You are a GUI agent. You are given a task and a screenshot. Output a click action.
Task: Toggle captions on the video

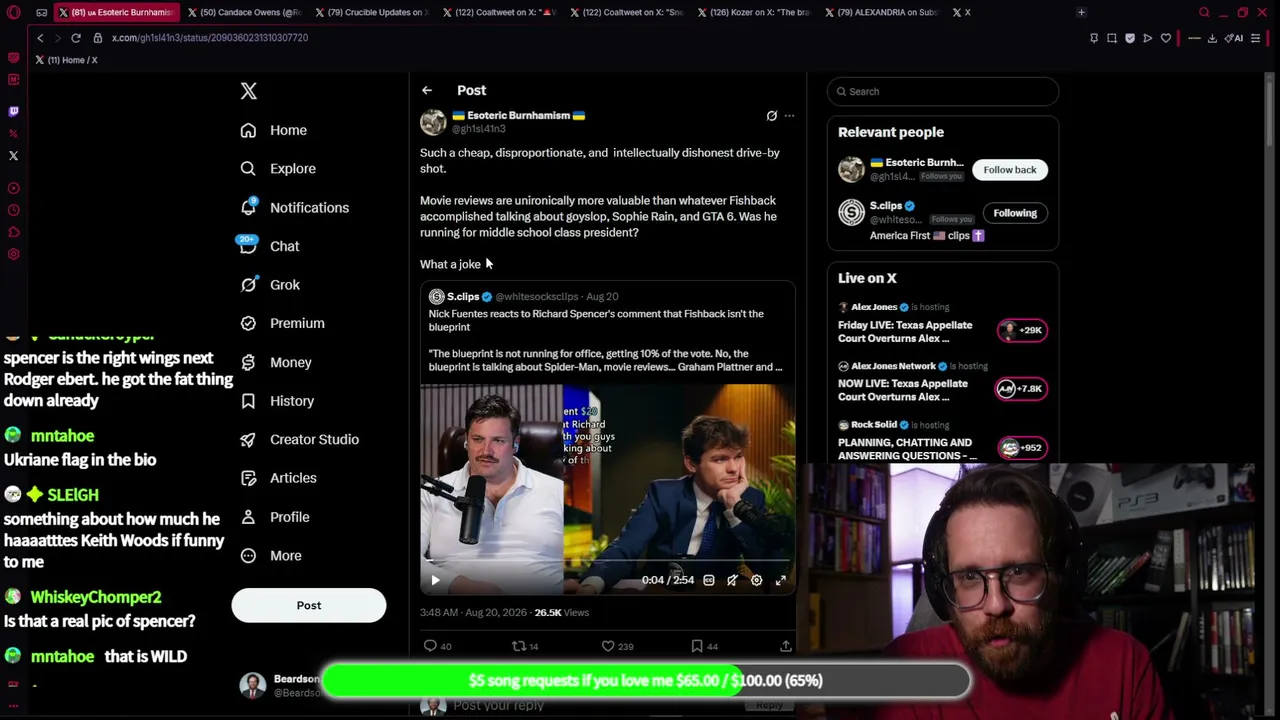(x=709, y=580)
